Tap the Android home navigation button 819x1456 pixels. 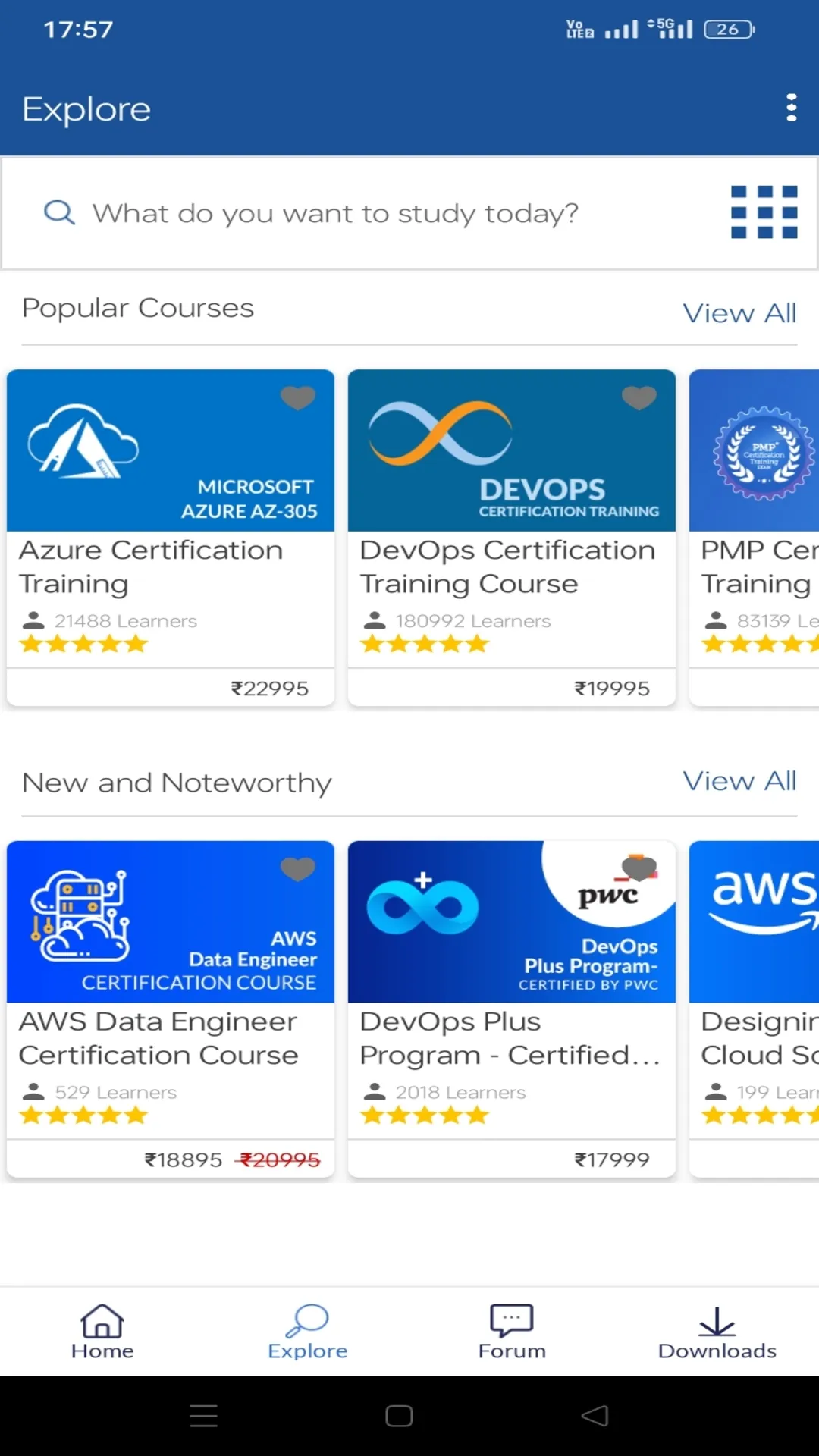[399, 1416]
